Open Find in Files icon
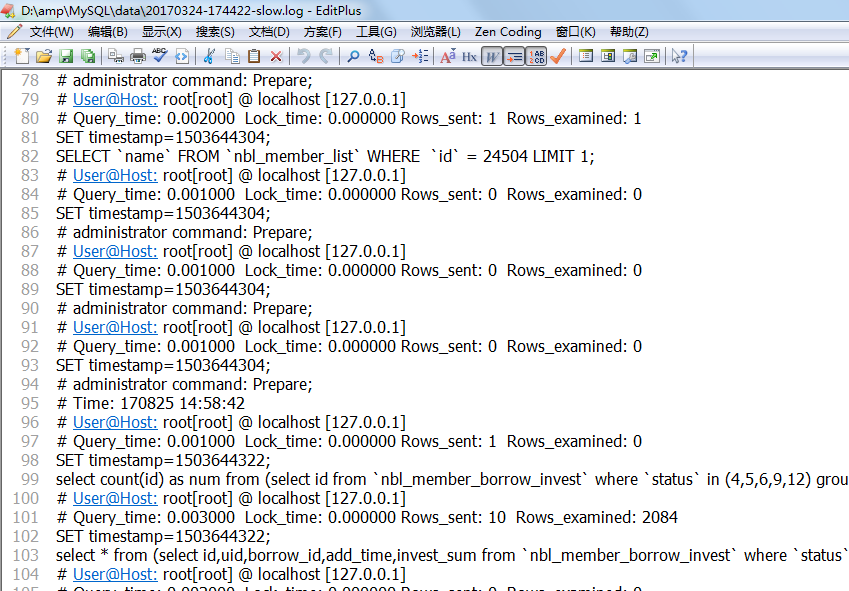Screen dimensions: 849x591 [398, 56]
